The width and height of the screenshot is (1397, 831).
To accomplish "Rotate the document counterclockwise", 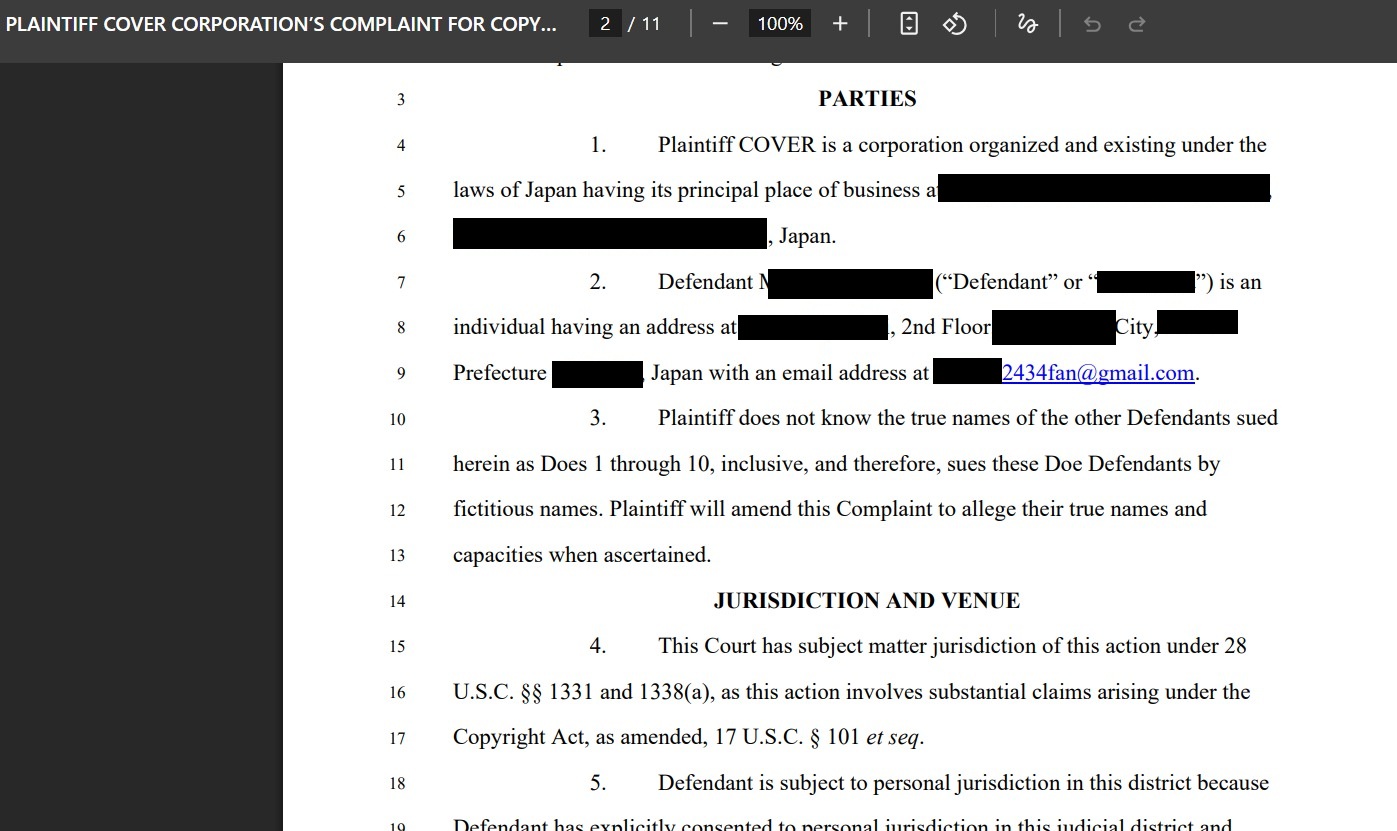I will pyautogui.click(x=955, y=24).
